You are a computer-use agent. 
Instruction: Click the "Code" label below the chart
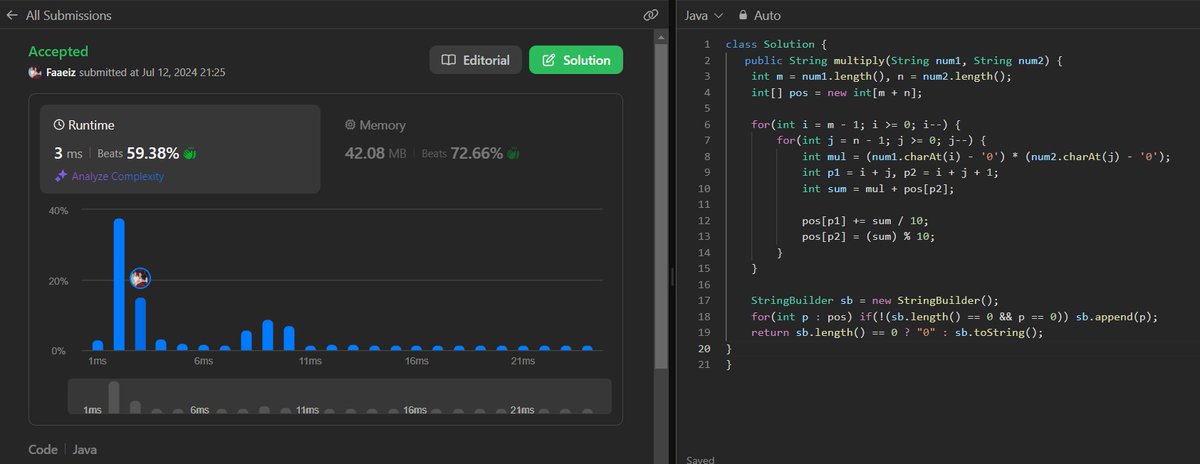tap(42, 451)
